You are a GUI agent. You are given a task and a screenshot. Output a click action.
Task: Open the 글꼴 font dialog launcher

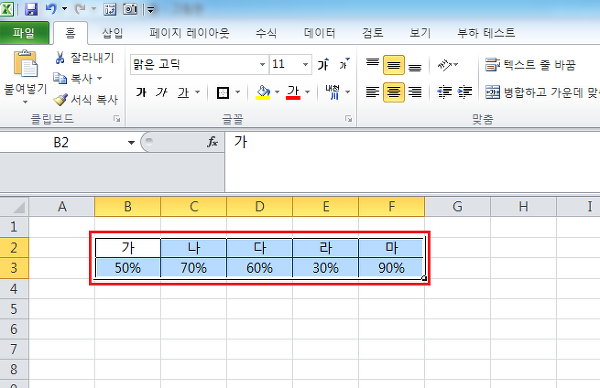click(348, 119)
